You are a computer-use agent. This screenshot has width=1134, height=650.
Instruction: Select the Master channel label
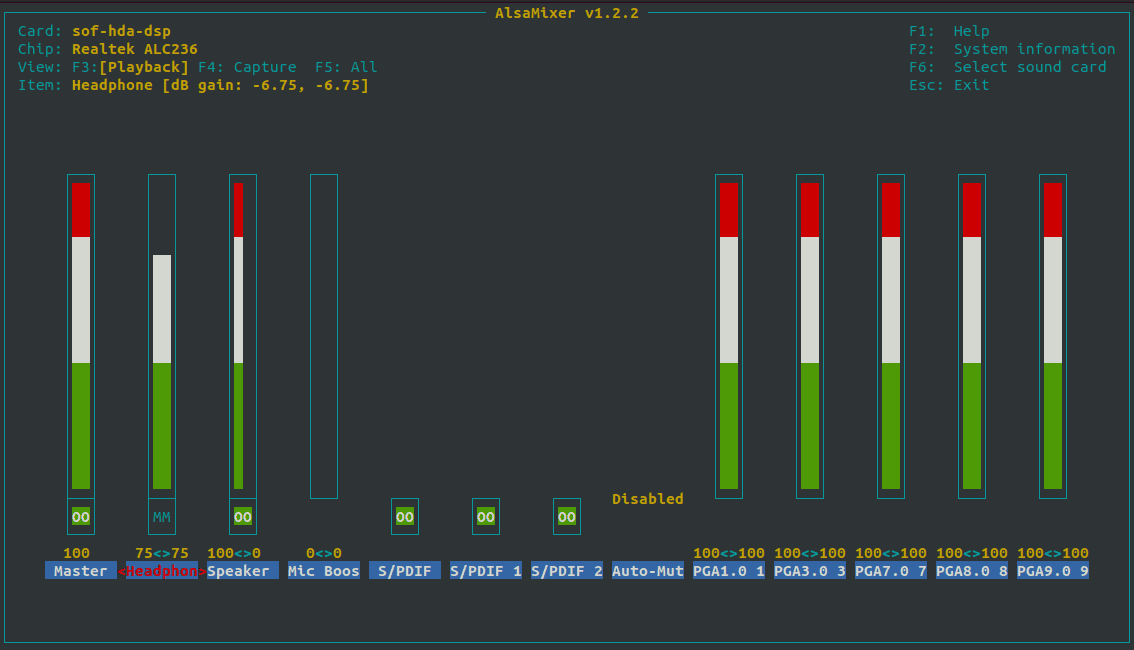click(x=81, y=570)
